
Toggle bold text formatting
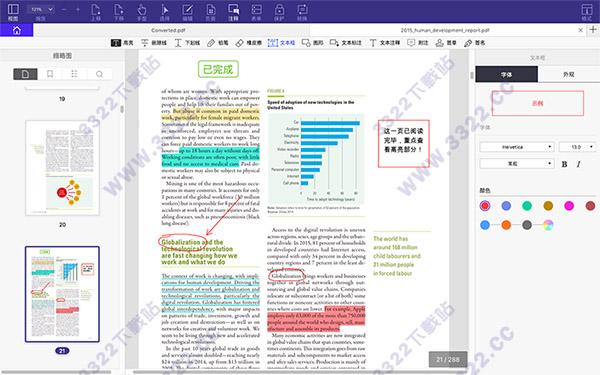pos(564,164)
